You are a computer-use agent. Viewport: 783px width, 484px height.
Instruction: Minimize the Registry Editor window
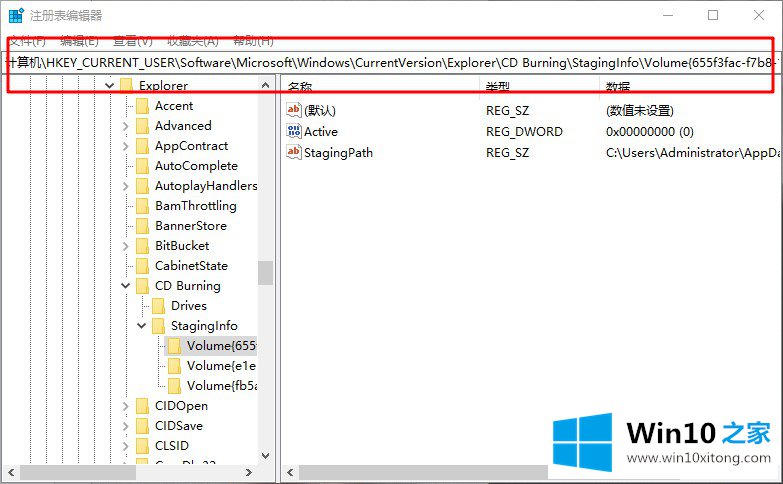click(668, 15)
